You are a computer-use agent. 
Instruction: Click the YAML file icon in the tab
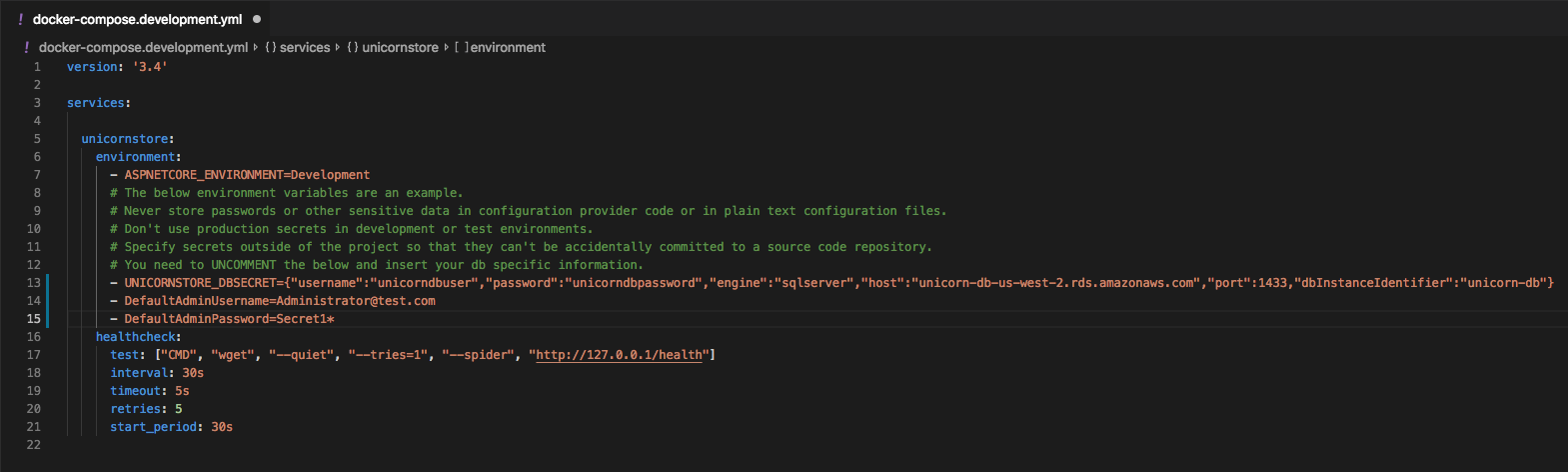(x=21, y=19)
